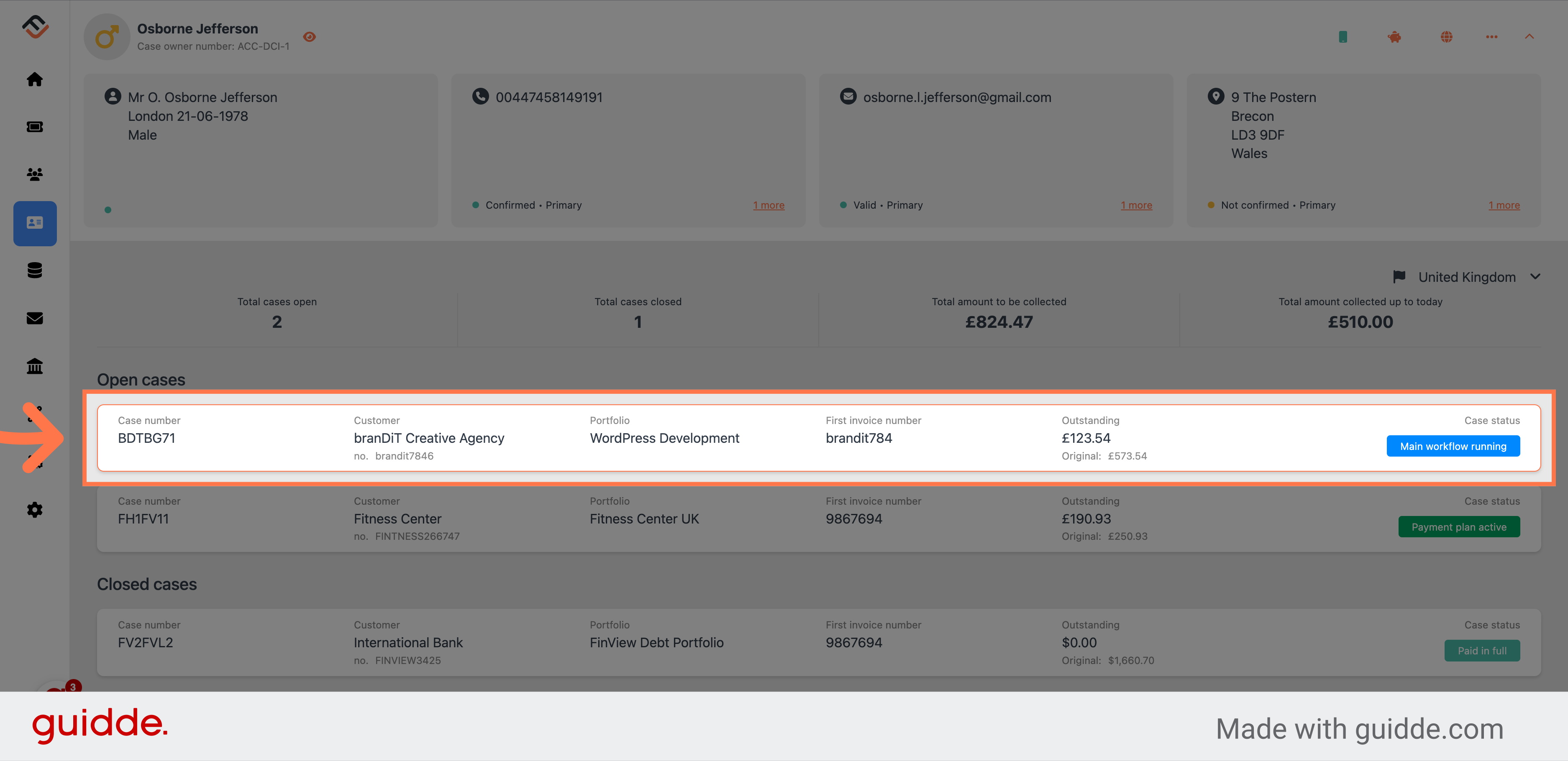Click invoice number brandit784

[858, 438]
